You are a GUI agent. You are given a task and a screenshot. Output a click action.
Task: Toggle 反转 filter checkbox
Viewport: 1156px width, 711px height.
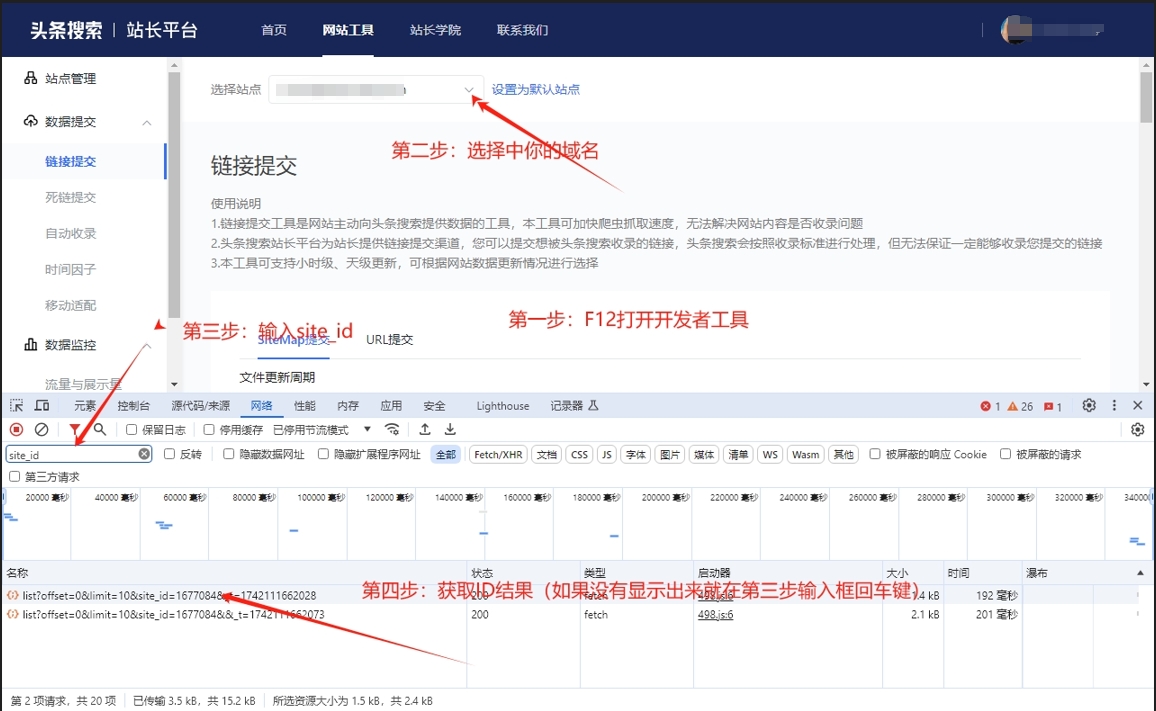click(x=170, y=454)
